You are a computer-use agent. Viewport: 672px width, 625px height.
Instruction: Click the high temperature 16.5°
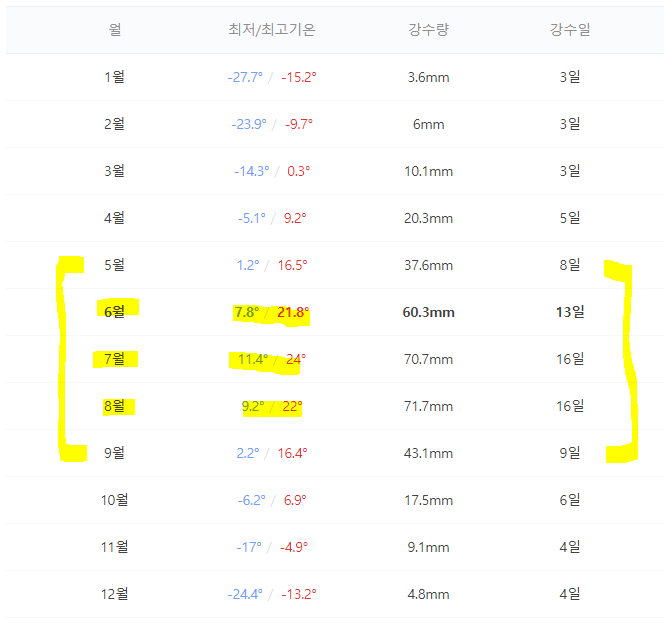coord(293,265)
